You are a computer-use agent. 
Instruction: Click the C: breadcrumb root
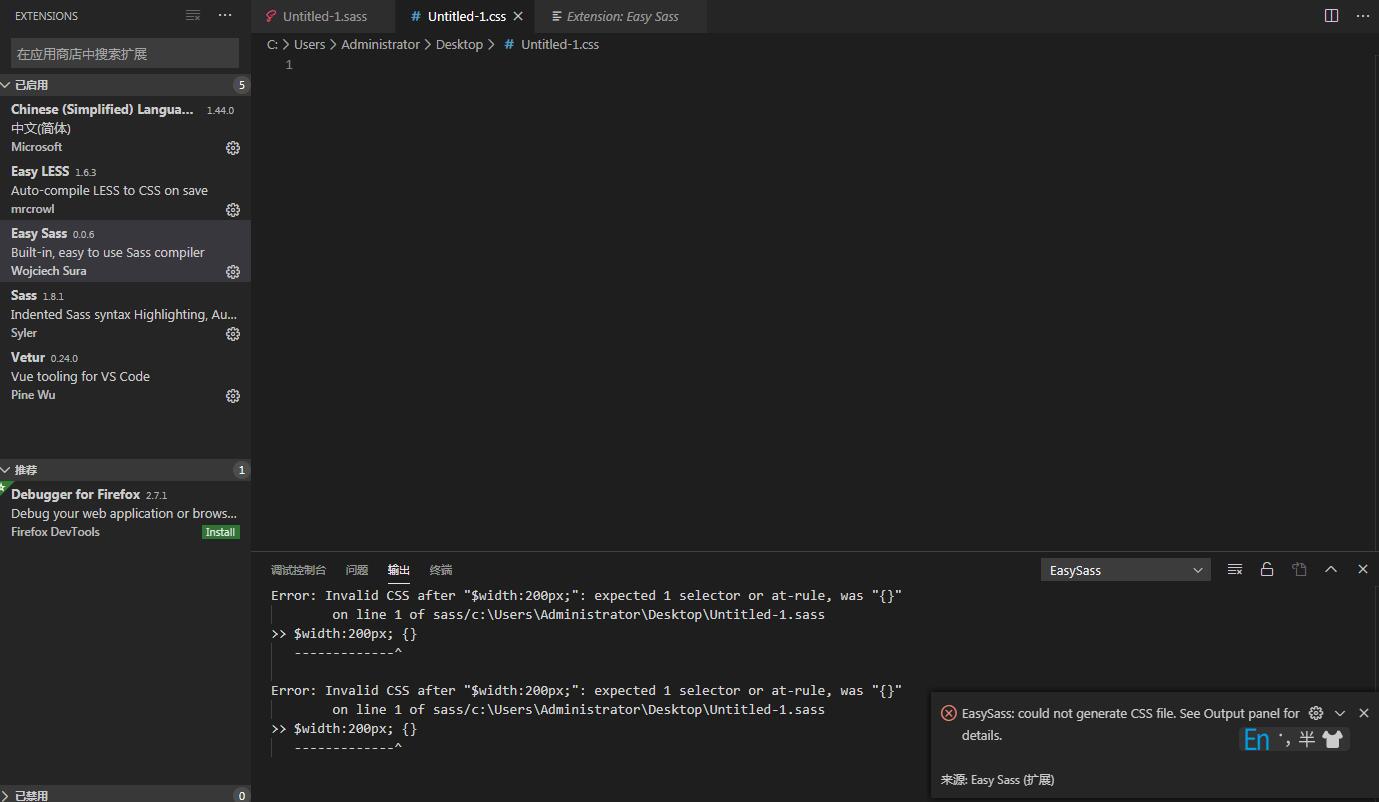pyautogui.click(x=272, y=44)
